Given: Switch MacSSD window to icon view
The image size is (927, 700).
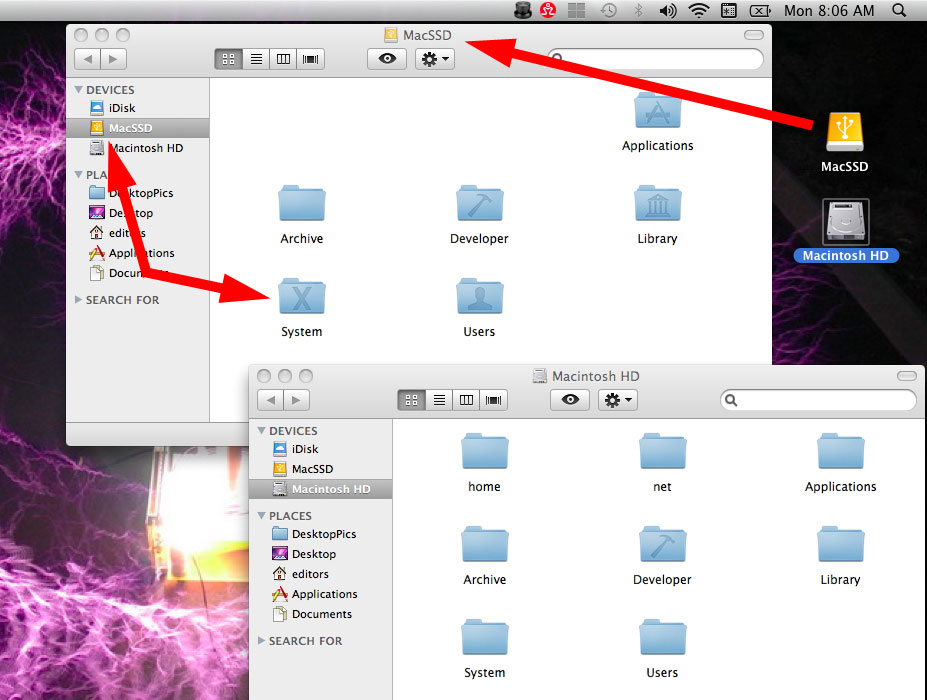Looking at the screenshot, I should pos(228,59).
